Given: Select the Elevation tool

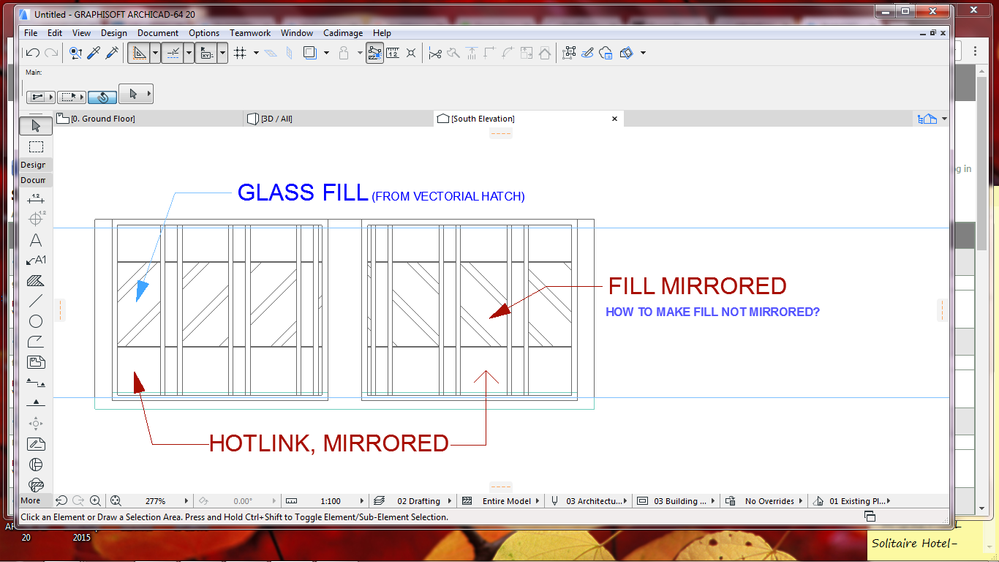Looking at the screenshot, I should 36,403.
